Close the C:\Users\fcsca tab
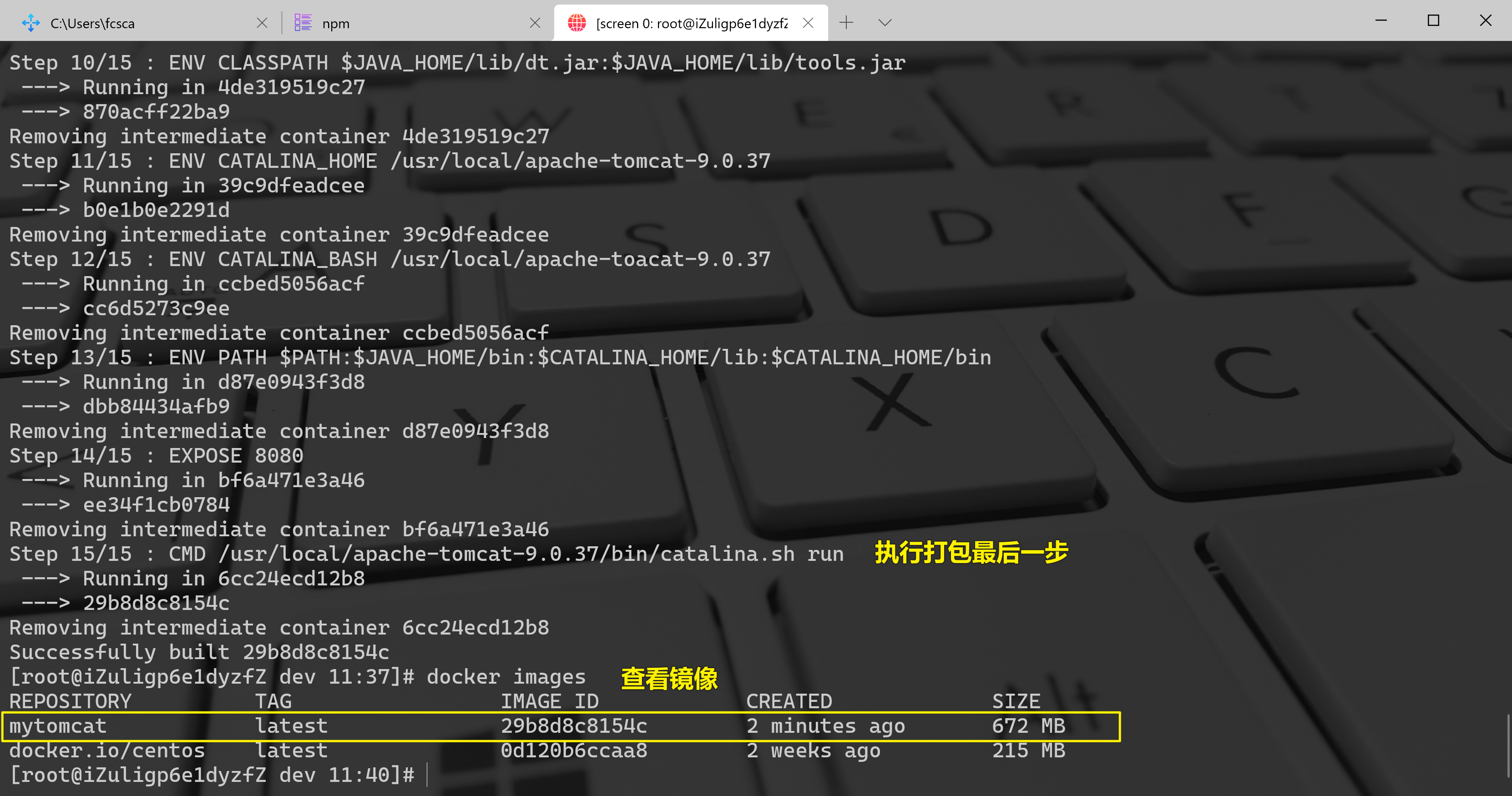Screen dimensions: 1512x796 262,23
